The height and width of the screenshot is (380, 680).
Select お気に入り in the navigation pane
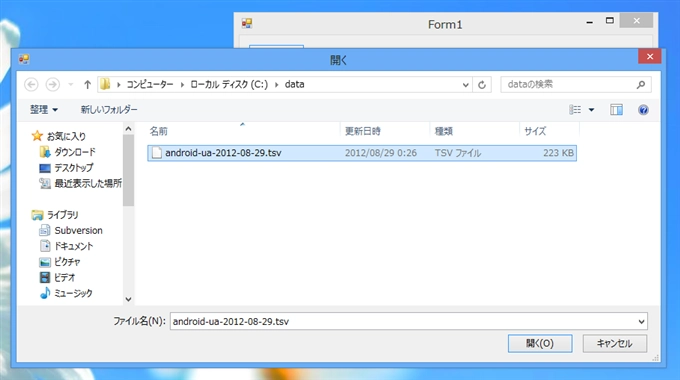coord(66,136)
